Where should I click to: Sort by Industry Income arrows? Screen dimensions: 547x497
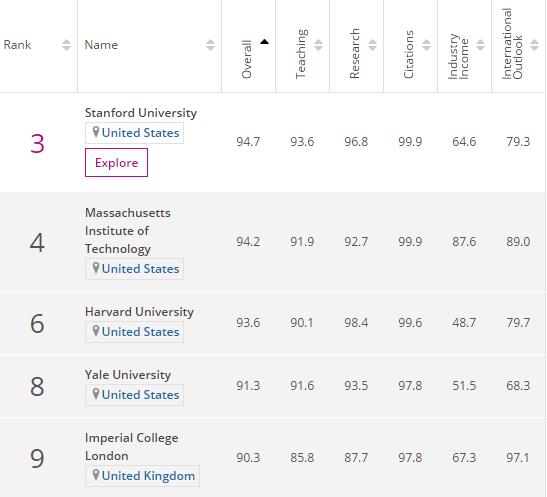(x=481, y=45)
